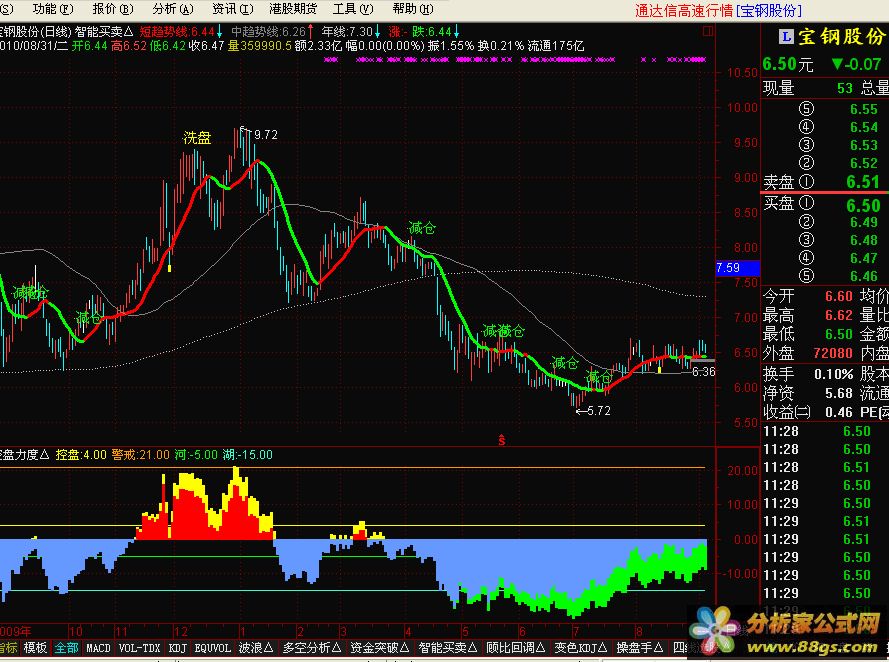Open the 资讯(I) menu

pos(232,9)
